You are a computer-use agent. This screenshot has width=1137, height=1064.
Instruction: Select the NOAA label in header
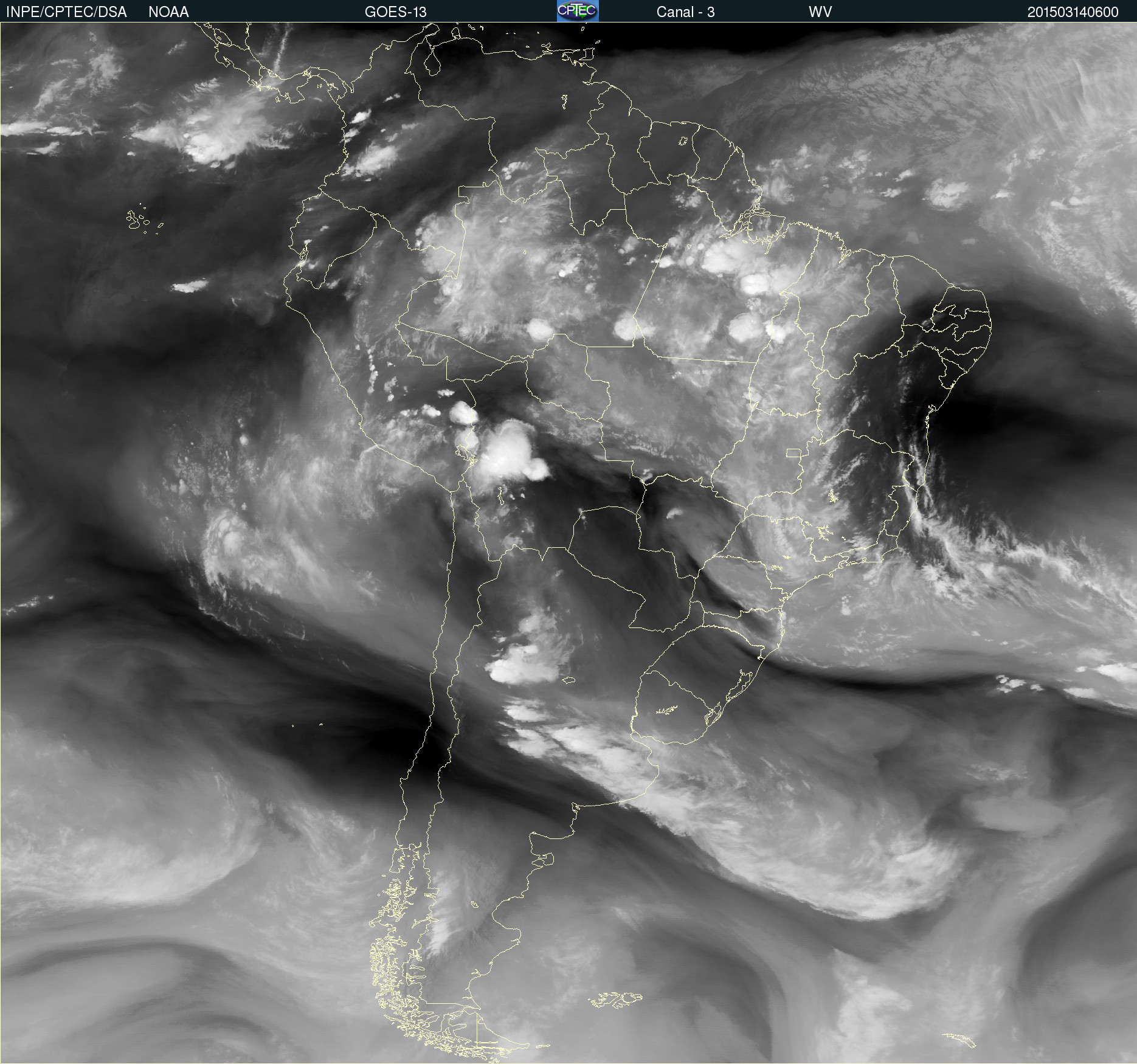[168, 12]
